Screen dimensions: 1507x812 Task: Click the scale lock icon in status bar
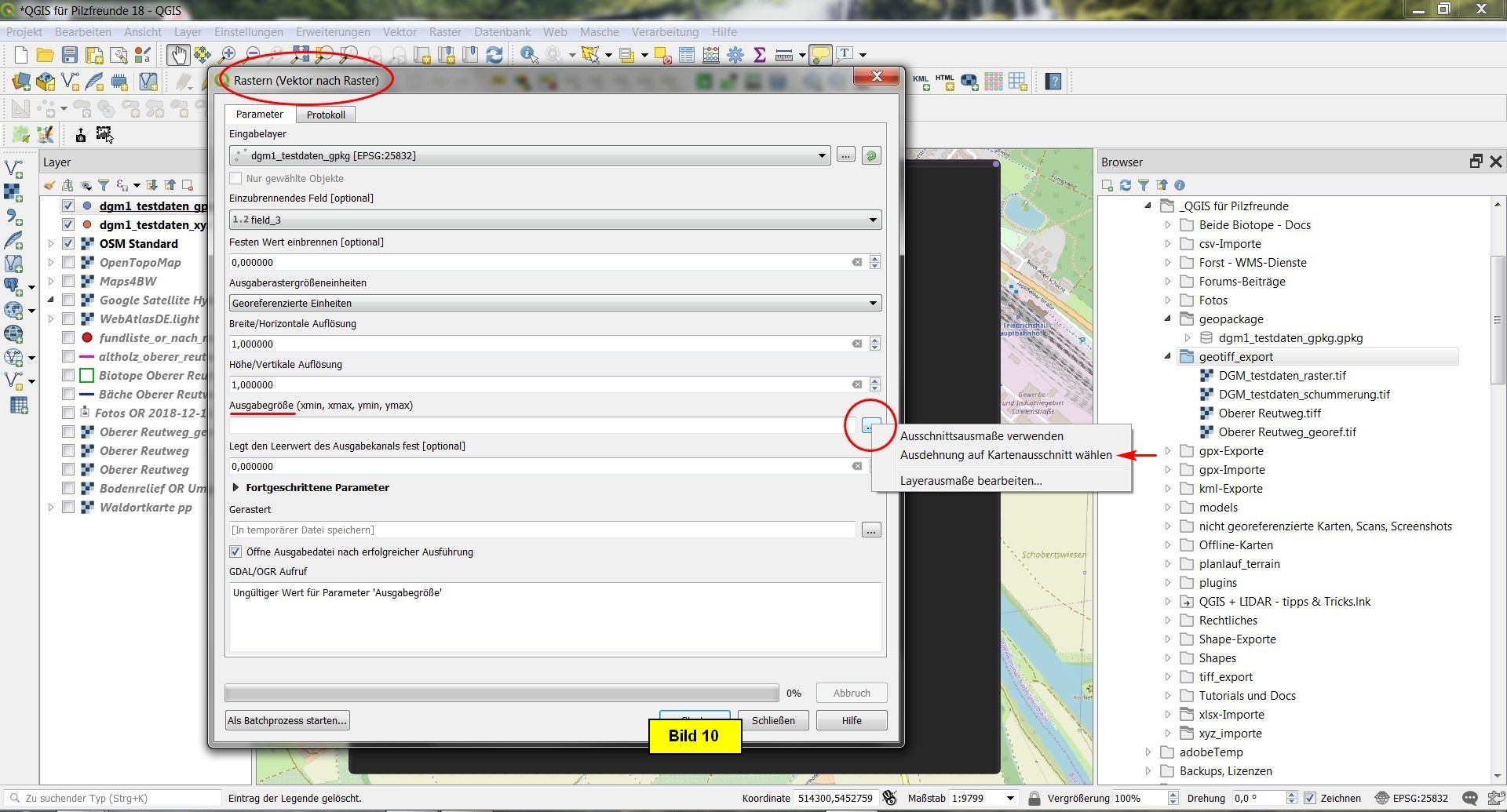point(1034,798)
